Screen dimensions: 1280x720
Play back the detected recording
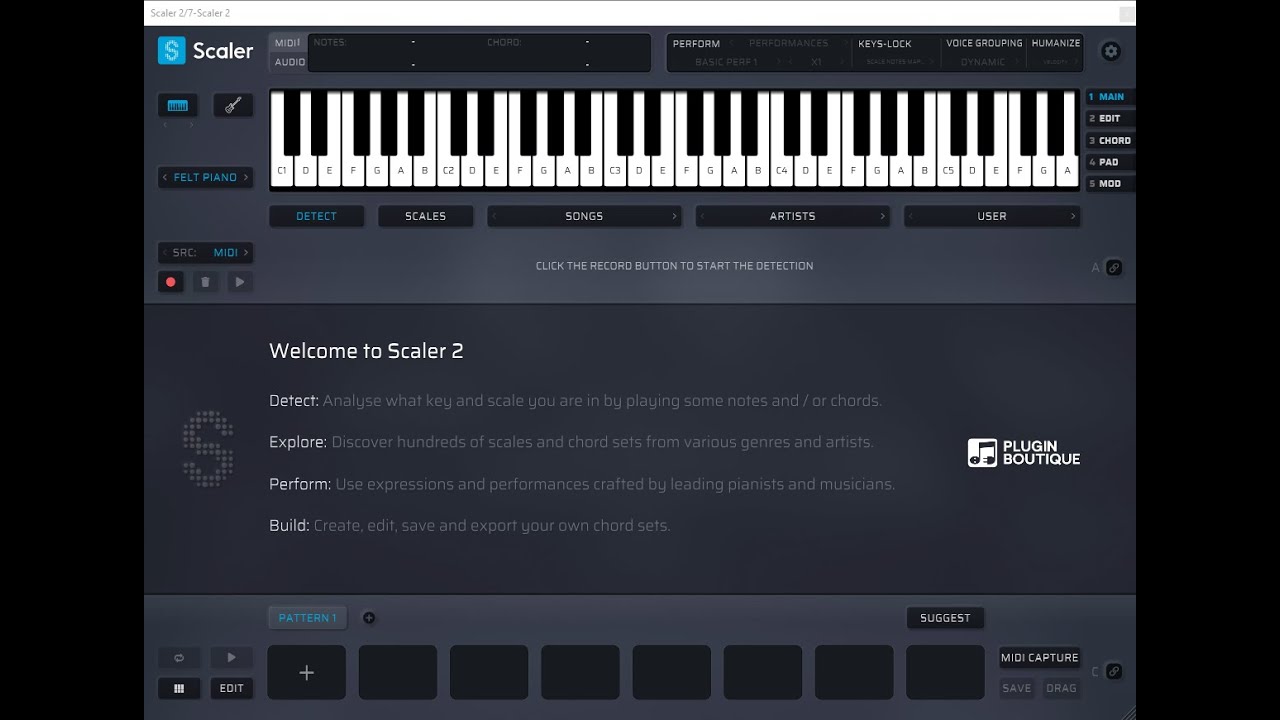[x=240, y=282]
